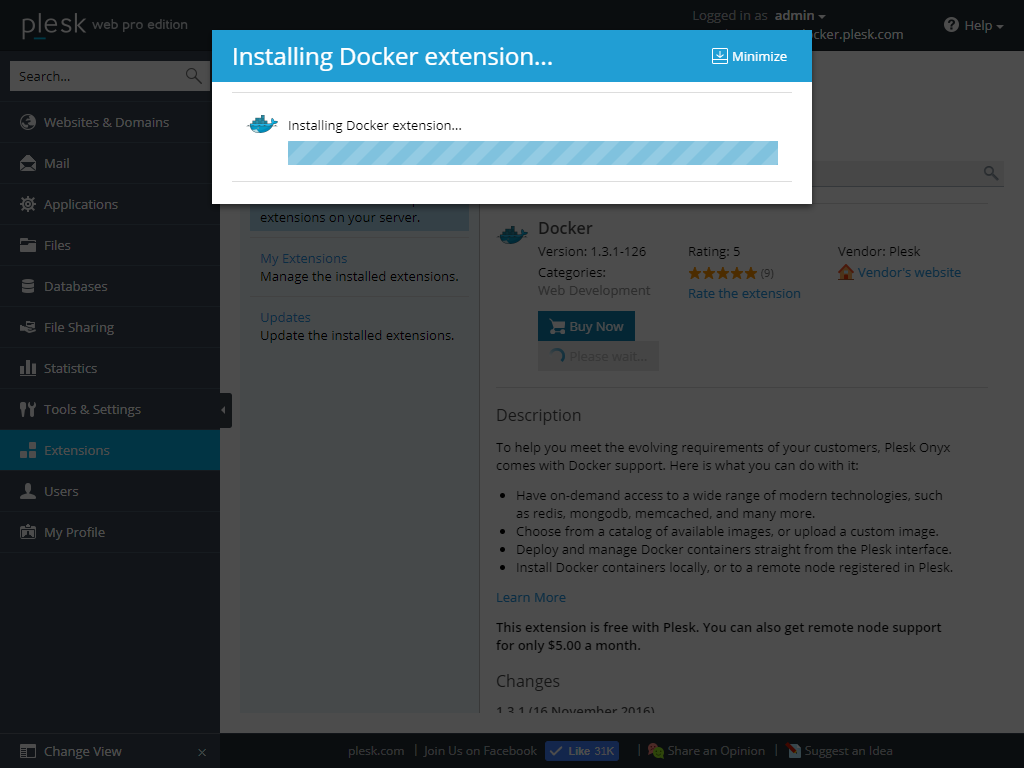The width and height of the screenshot is (1024, 768).
Task: Open Join Us on Facebook link
Action: (480, 751)
